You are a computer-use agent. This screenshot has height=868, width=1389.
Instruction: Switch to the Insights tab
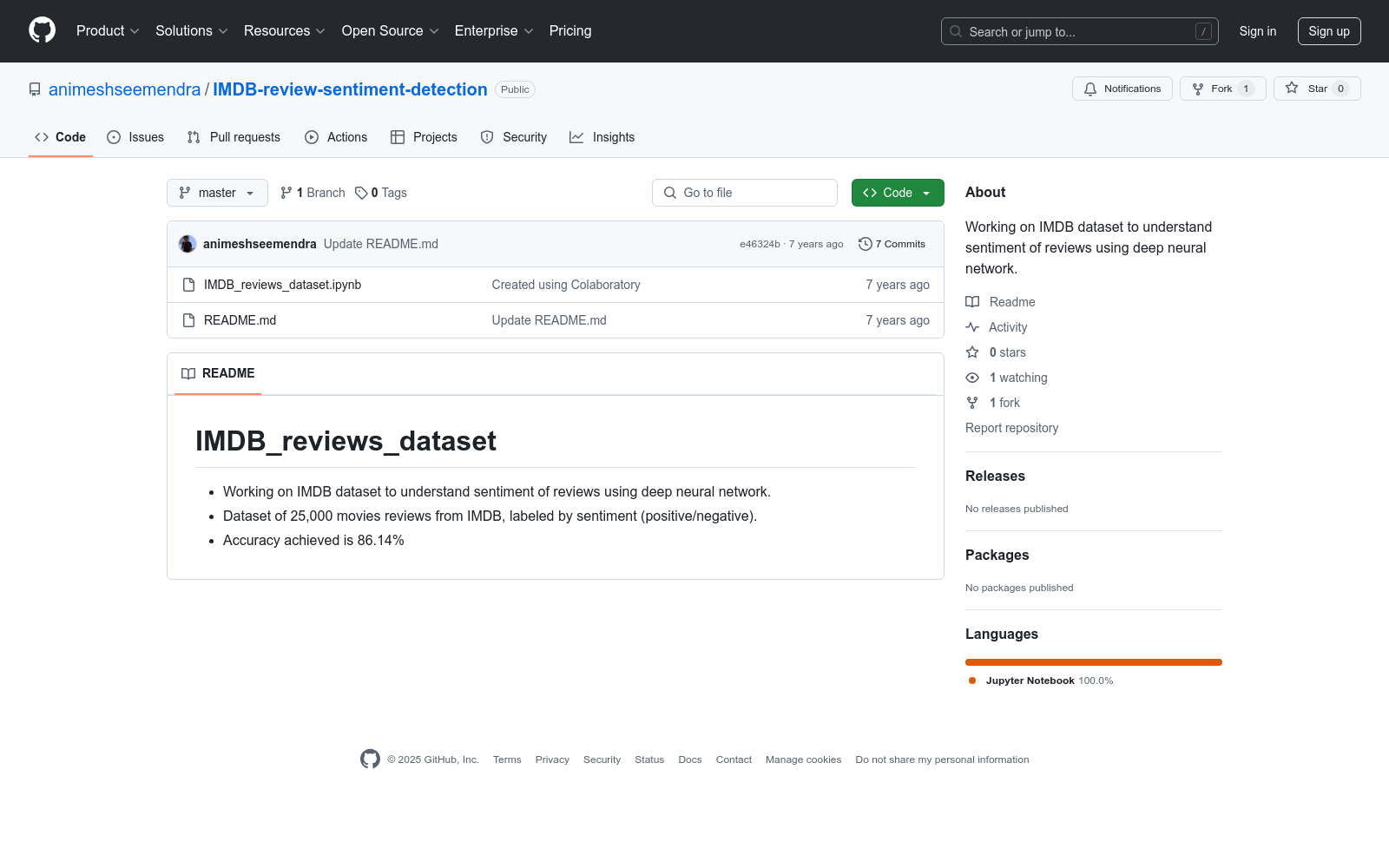tap(602, 137)
